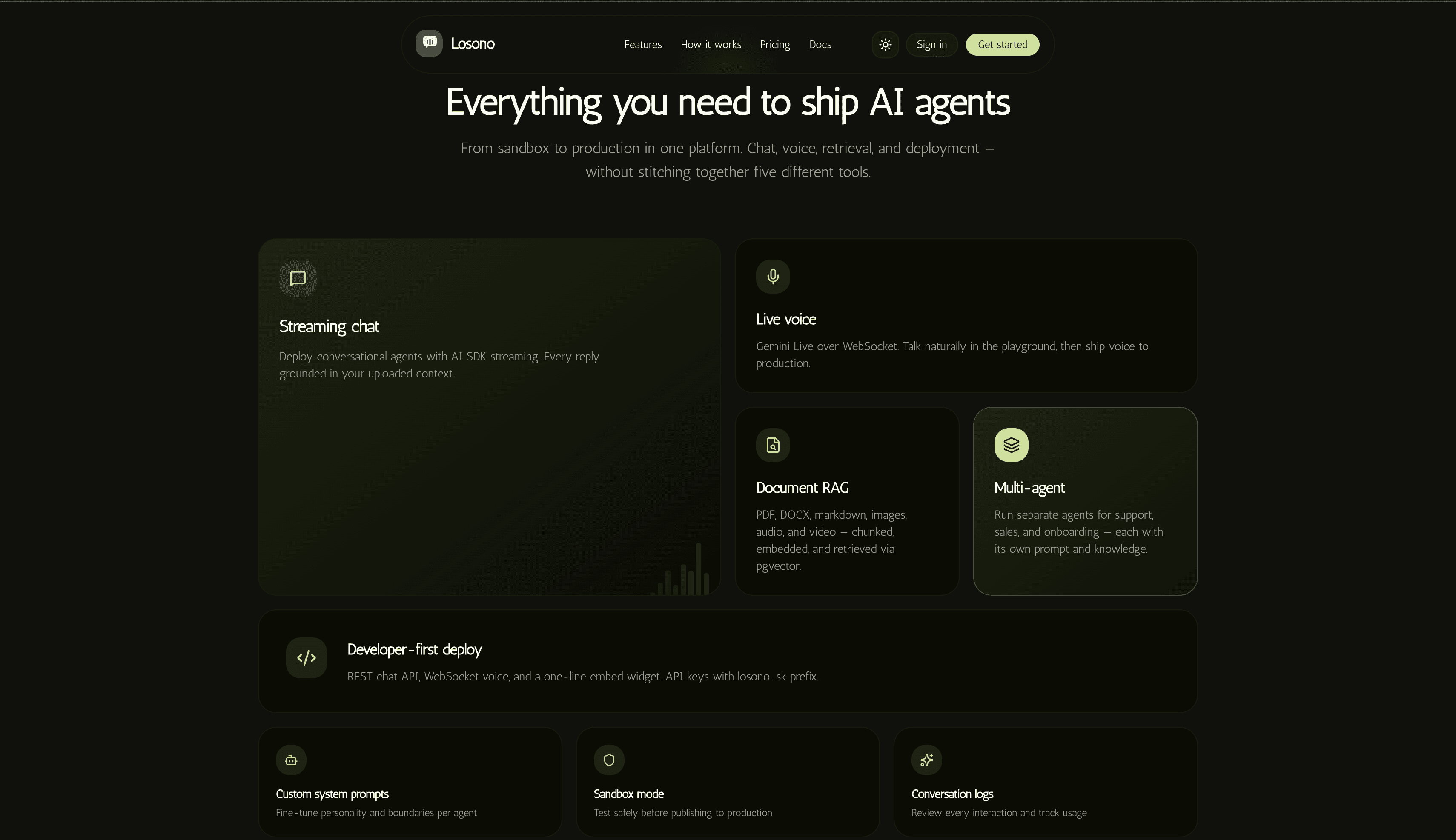1456x840 pixels.
Task: Click the Sandbox mode title
Action: coord(628,794)
